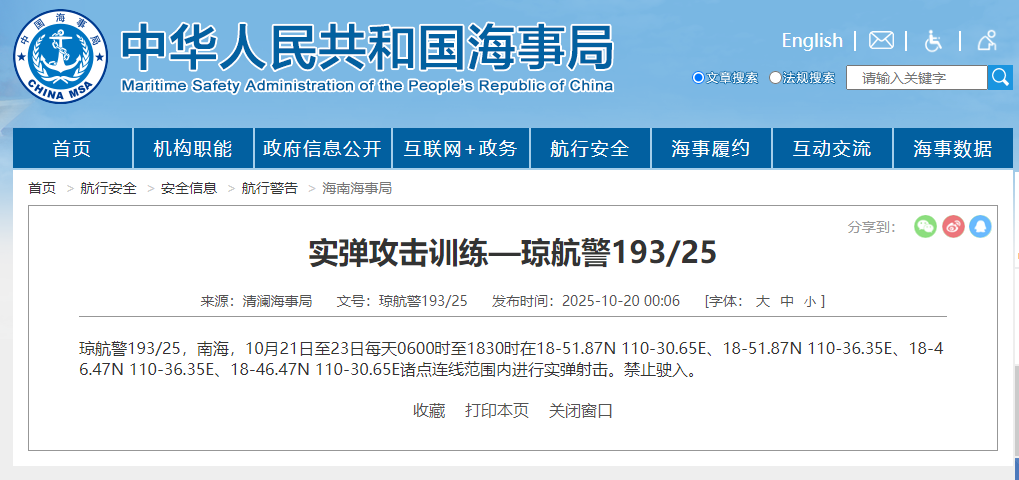
Task: Click the magnifying glass search button
Action: [1000, 77]
